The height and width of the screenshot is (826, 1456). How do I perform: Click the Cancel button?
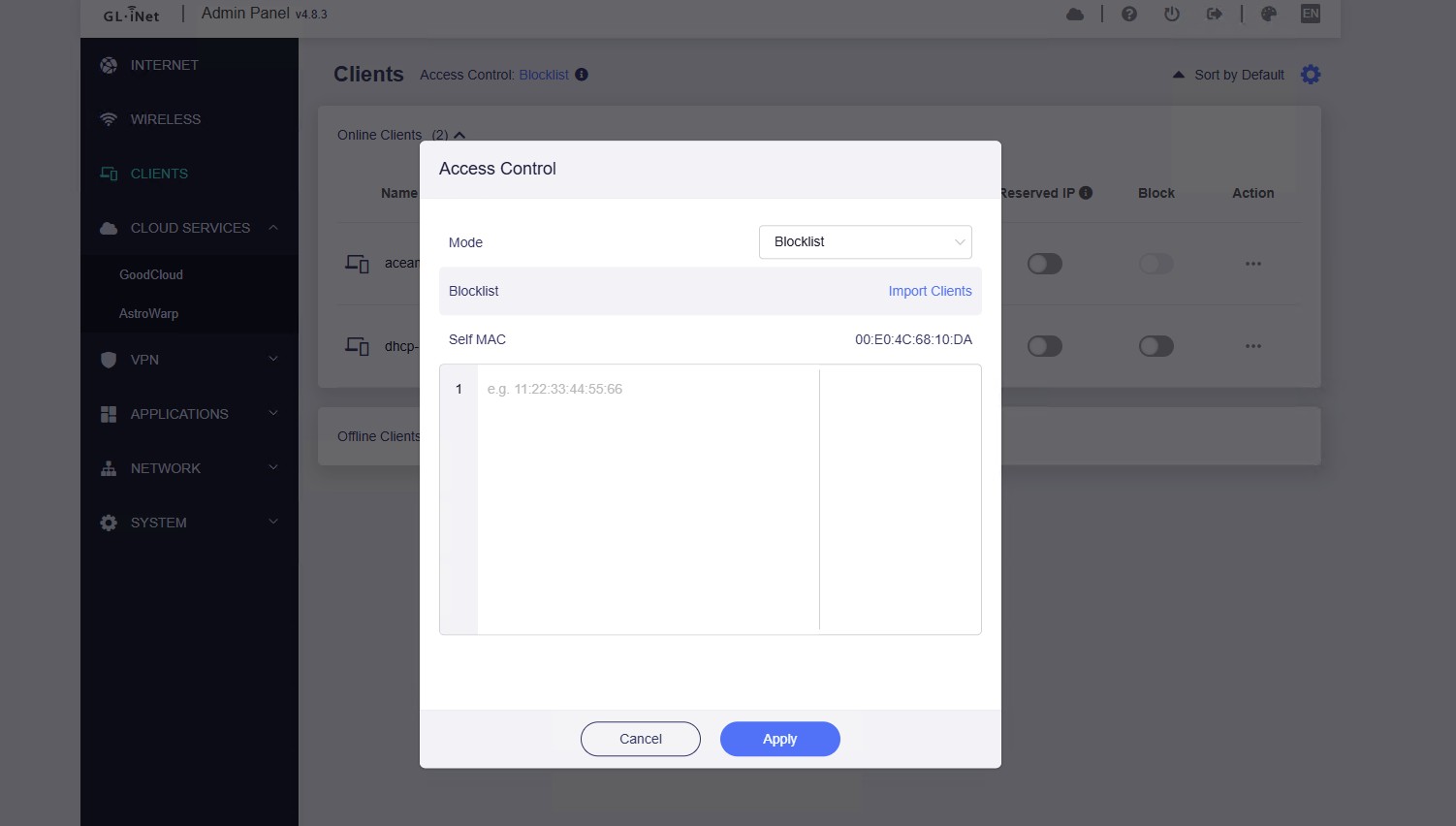coord(641,739)
